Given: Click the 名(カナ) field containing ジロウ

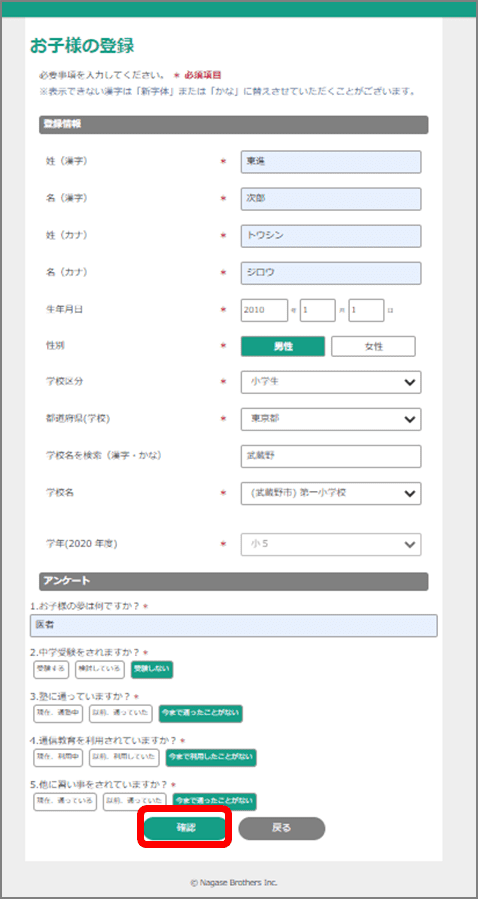Looking at the screenshot, I should click(x=331, y=273).
